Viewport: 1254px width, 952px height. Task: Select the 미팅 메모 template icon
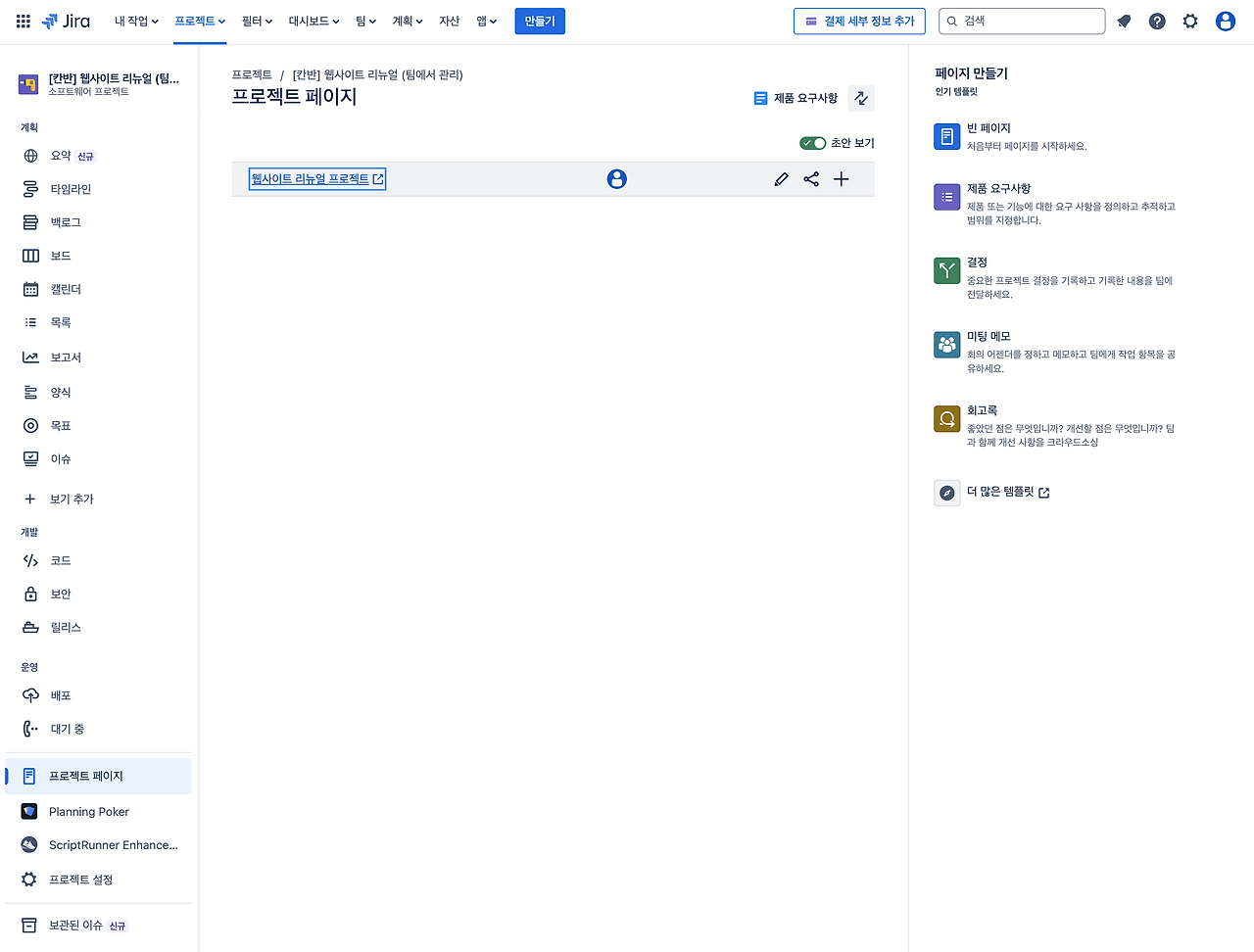(947, 345)
